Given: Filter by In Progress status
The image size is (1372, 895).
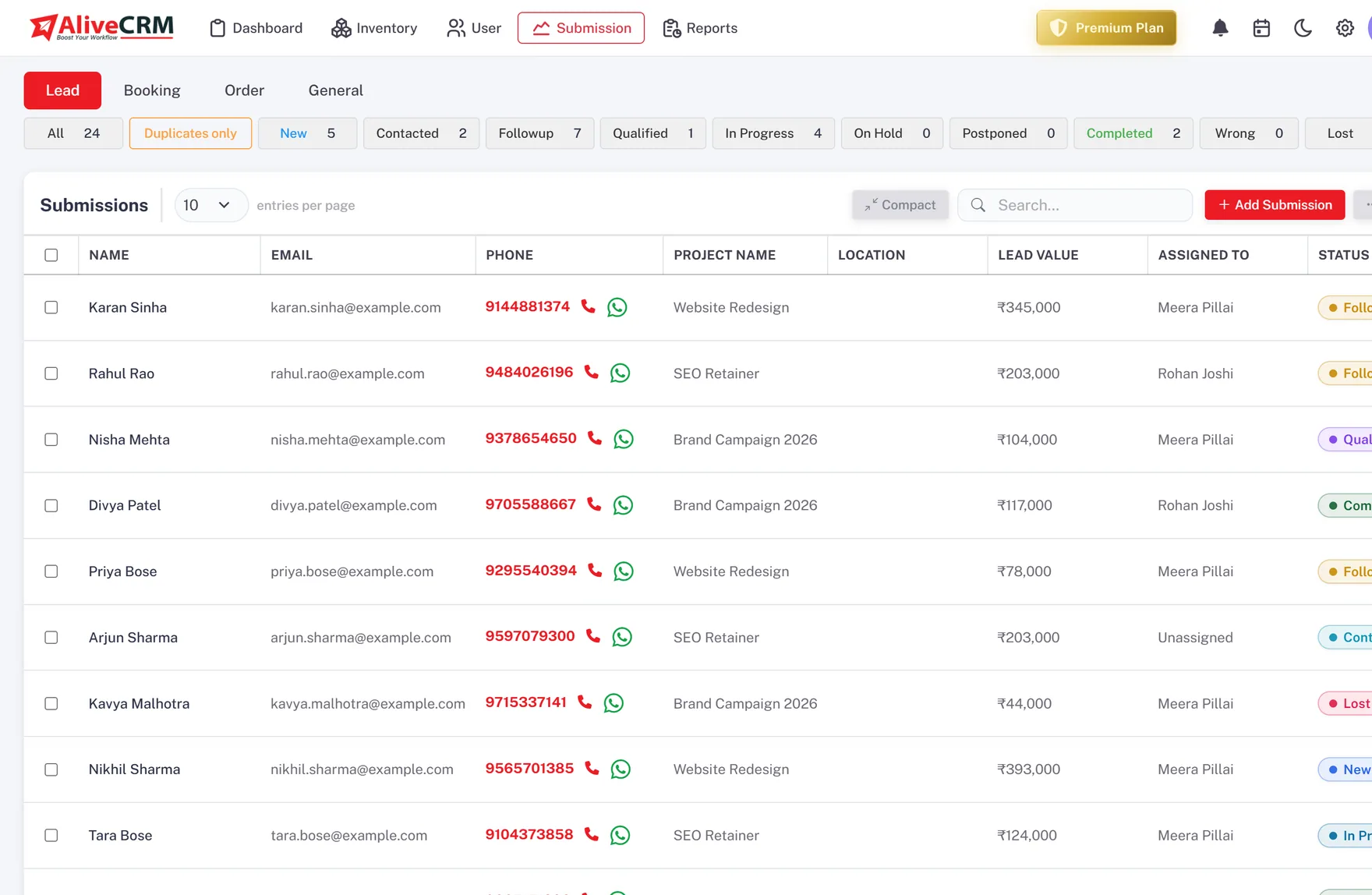Looking at the screenshot, I should (x=773, y=133).
